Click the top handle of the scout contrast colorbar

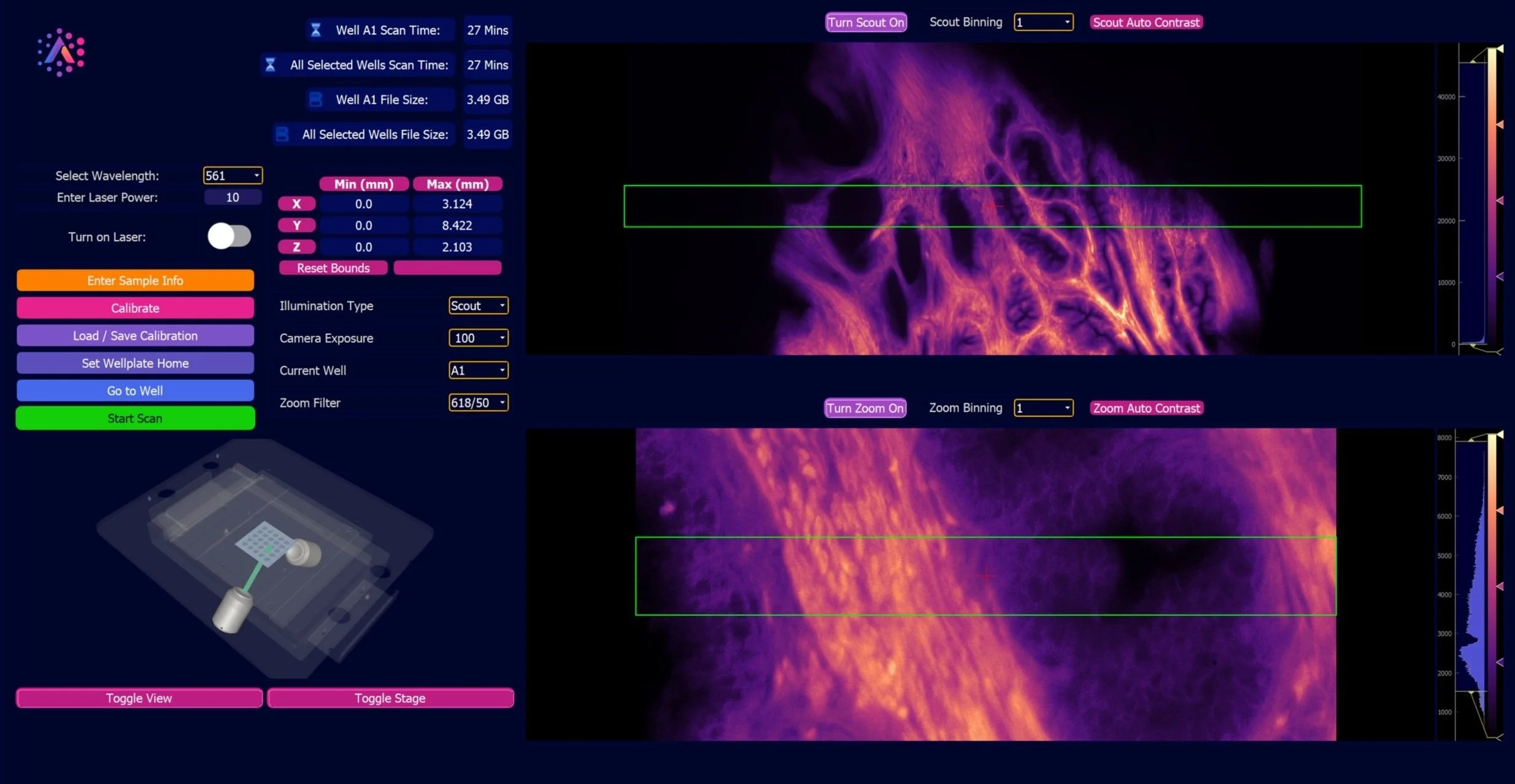[x=1499, y=48]
